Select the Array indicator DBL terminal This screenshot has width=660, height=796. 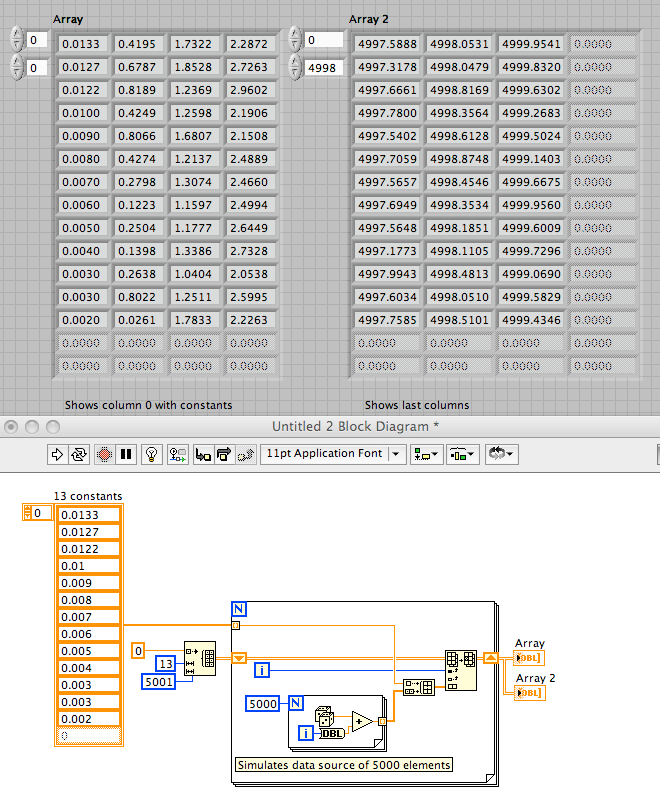coord(529,658)
